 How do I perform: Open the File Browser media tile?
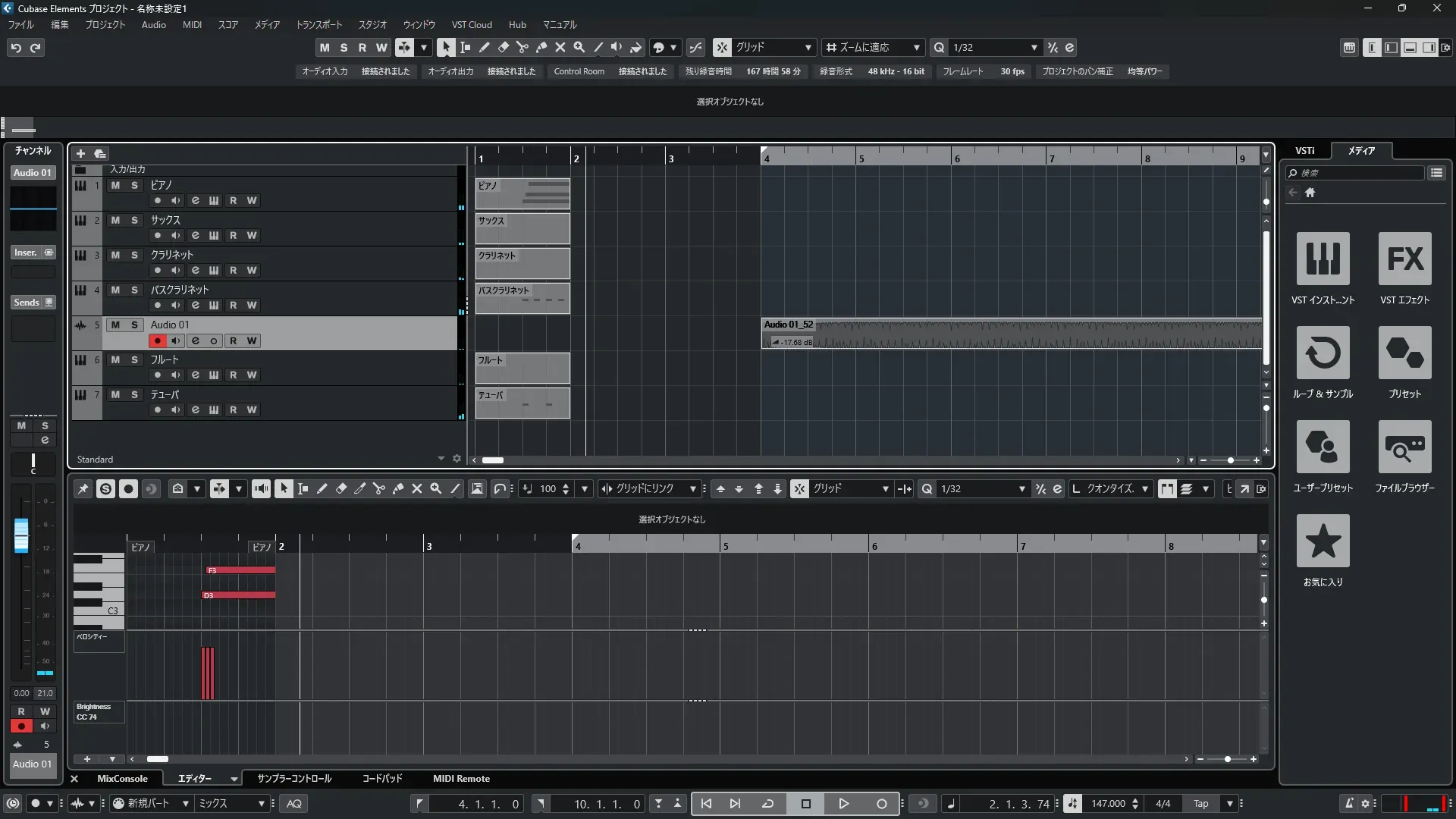(1404, 447)
